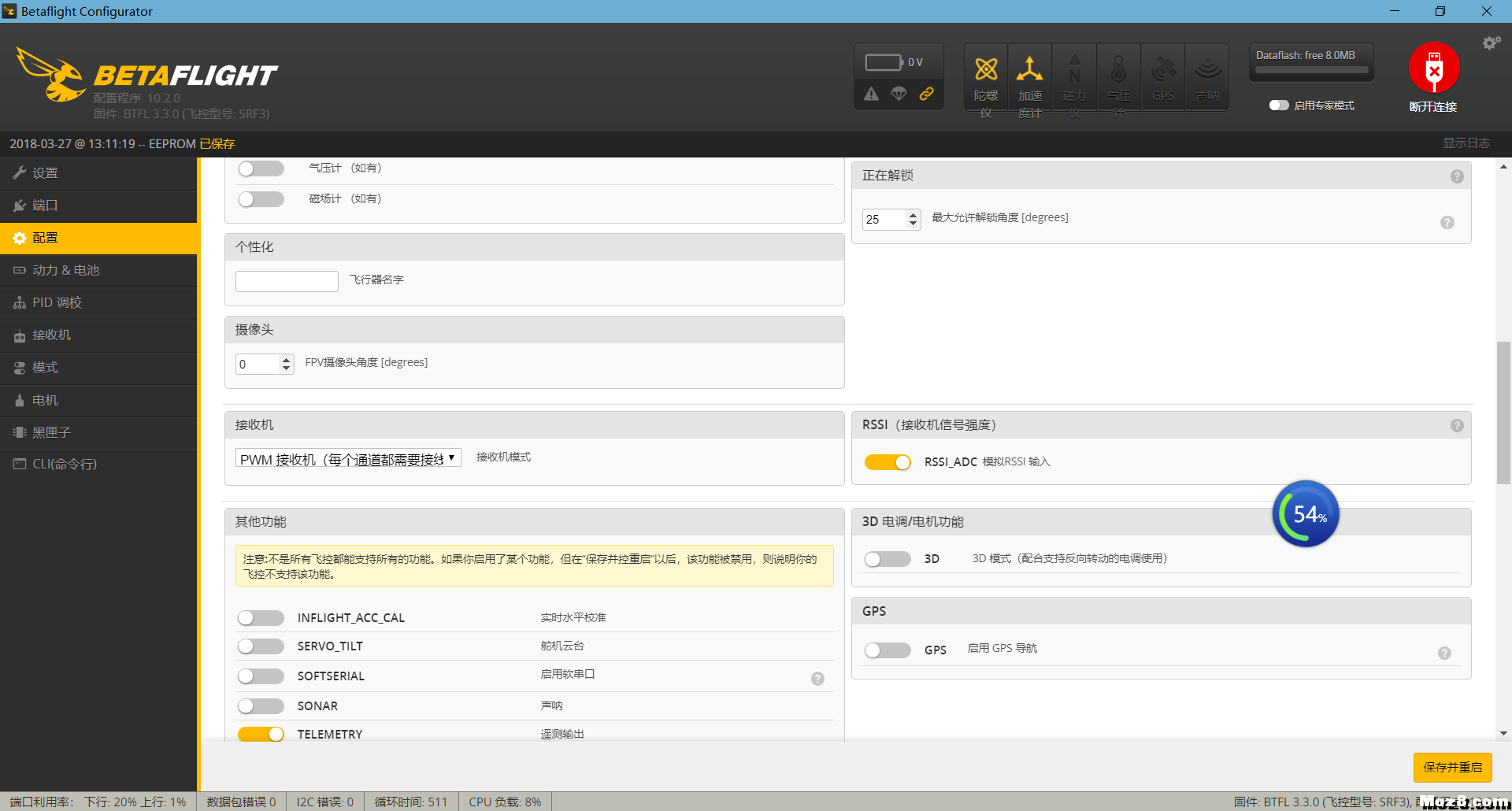Toggle expert mode (启用专家模式) switch
This screenshot has width=1512, height=811.
click(1279, 106)
